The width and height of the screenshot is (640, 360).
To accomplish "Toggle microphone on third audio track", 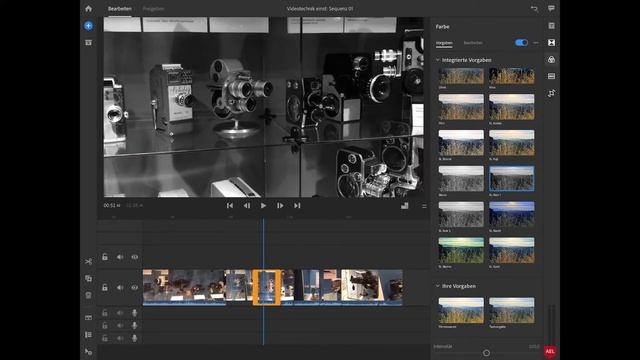I will (134, 338).
